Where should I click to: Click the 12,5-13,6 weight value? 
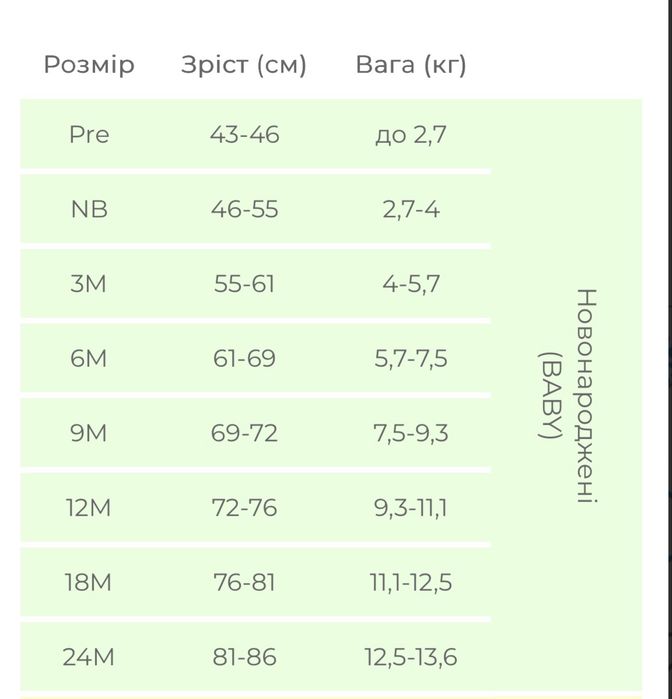click(x=411, y=658)
